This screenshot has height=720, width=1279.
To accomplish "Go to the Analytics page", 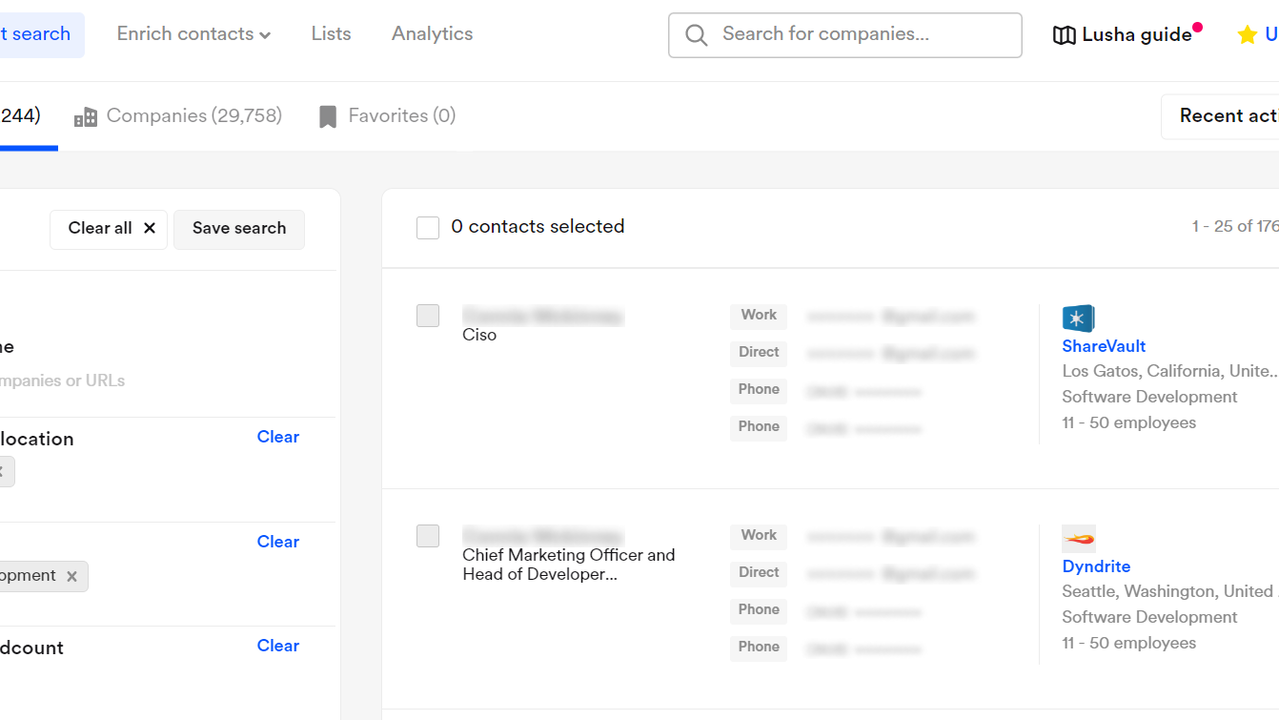I will [x=432, y=34].
